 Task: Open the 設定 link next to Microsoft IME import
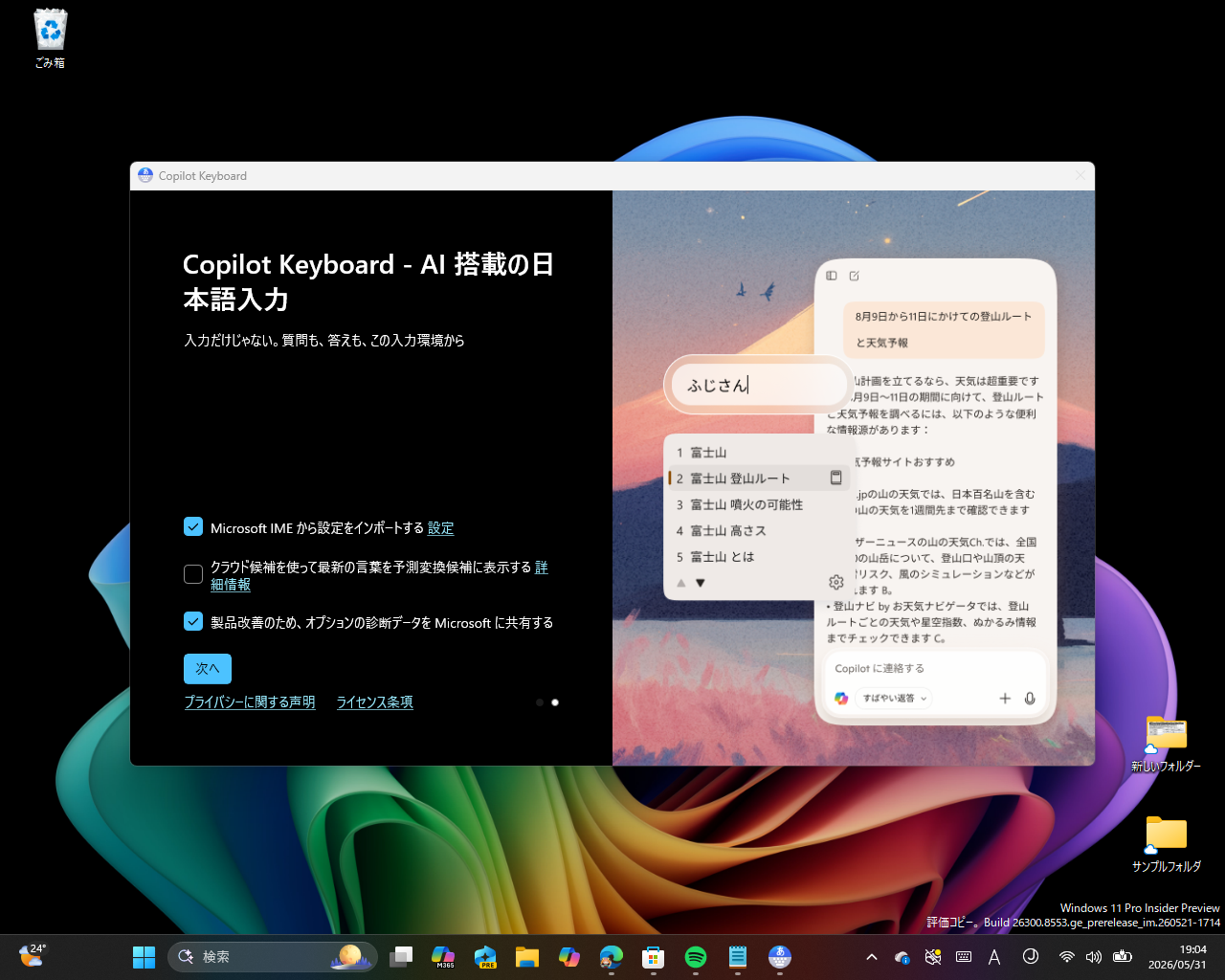coord(441,528)
